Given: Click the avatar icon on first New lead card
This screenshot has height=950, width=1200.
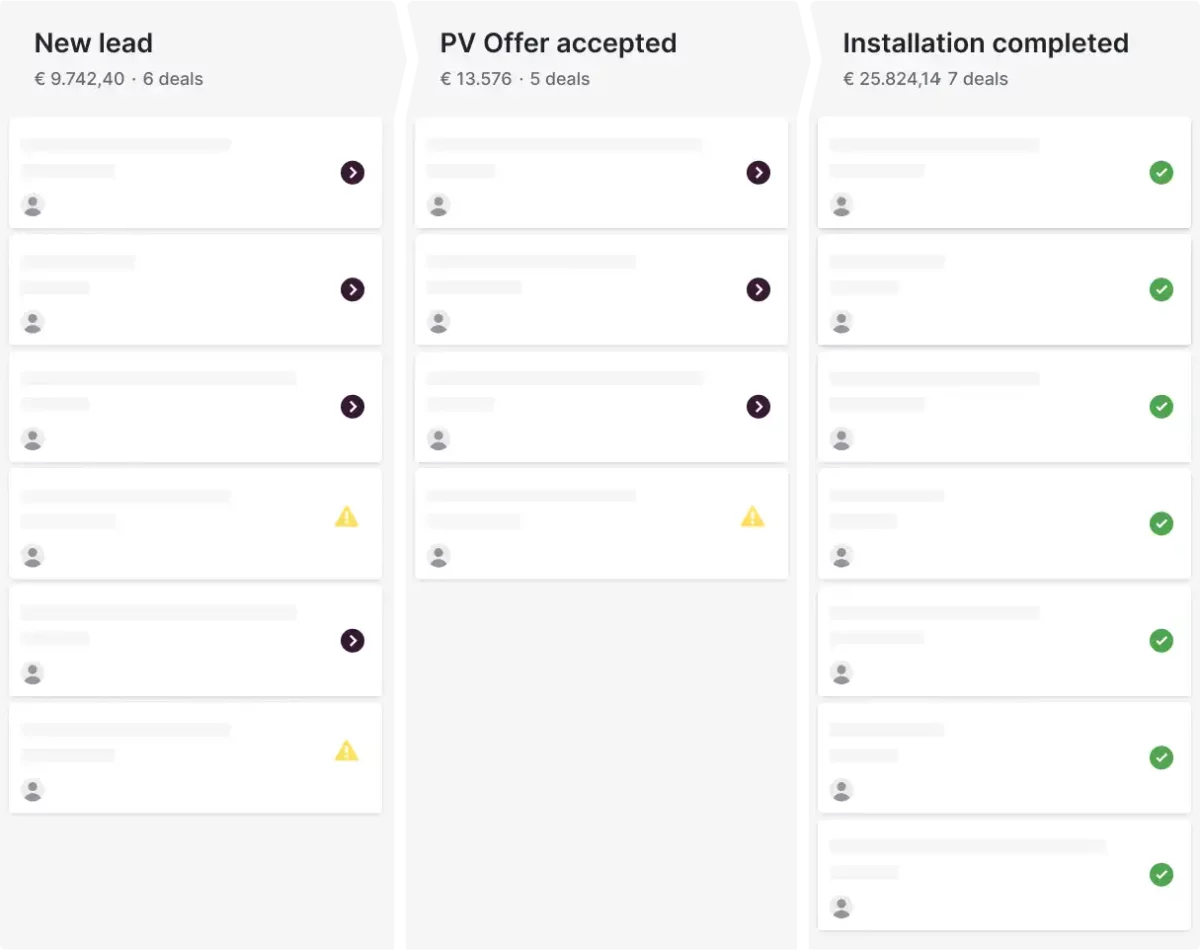Looking at the screenshot, I should tap(33, 205).
